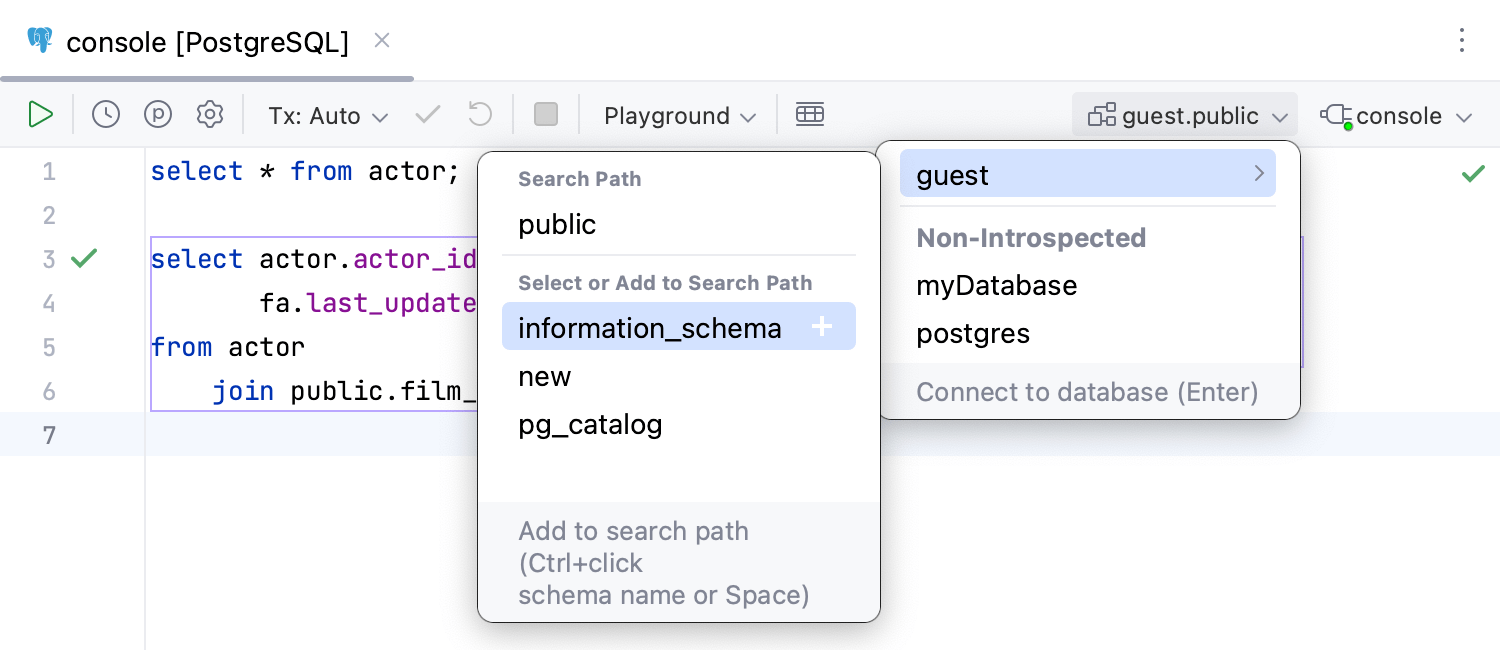
Task: Open the Tx: Auto transaction mode dropdown
Action: [x=327, y=114]
